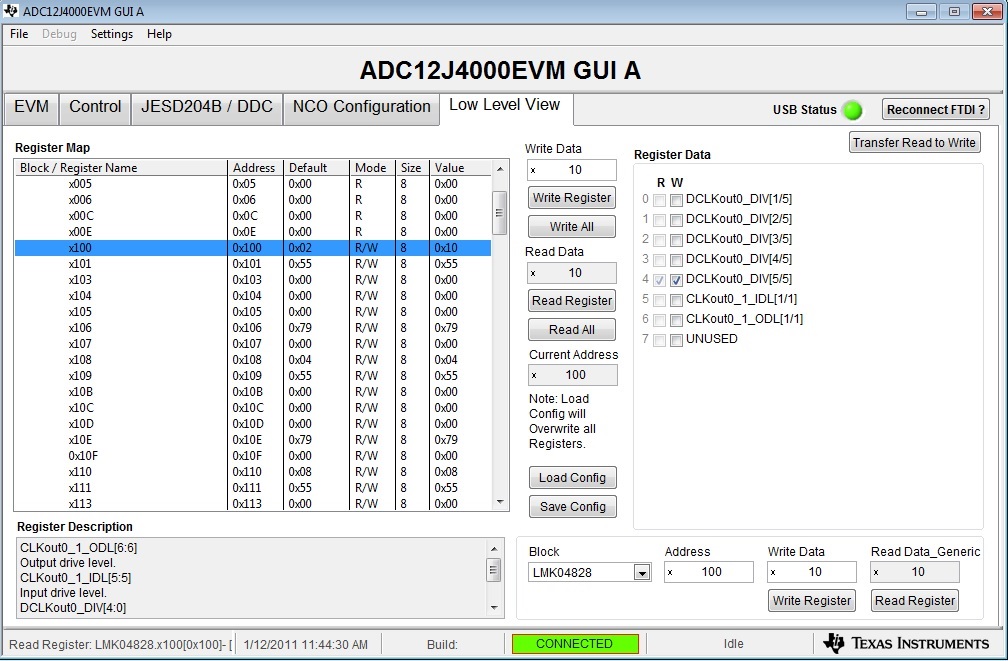Open the Settings menu
The width and height of the screenshot is (1008, 661).
click(112, 34)
